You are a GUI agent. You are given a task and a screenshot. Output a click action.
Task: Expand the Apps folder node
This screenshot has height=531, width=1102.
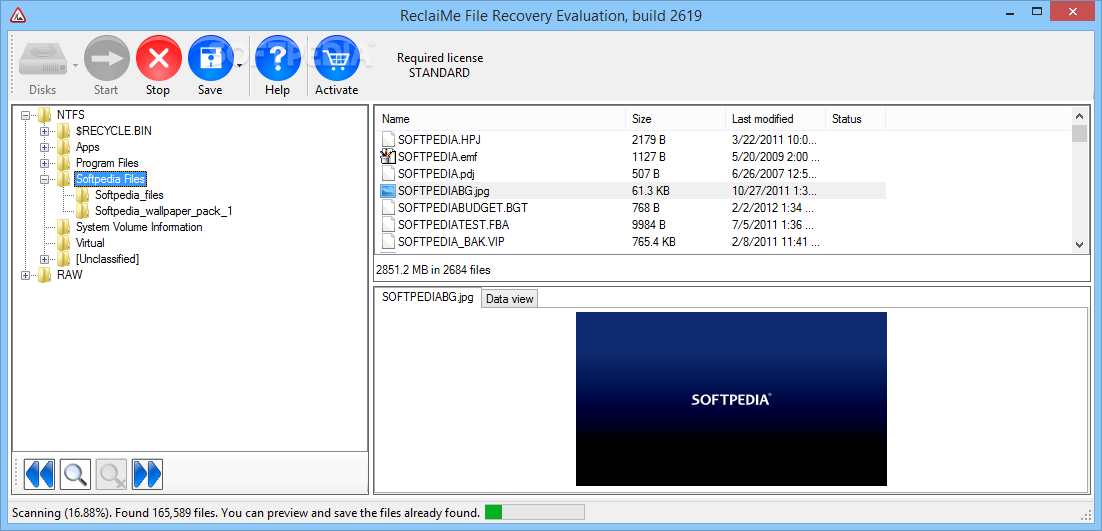point(44,147)
